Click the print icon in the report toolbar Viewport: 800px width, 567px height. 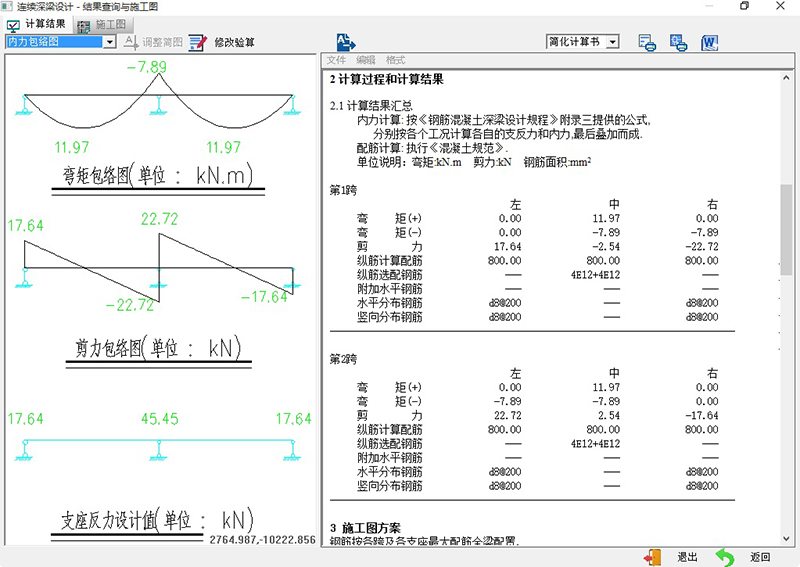coord(647,42)
